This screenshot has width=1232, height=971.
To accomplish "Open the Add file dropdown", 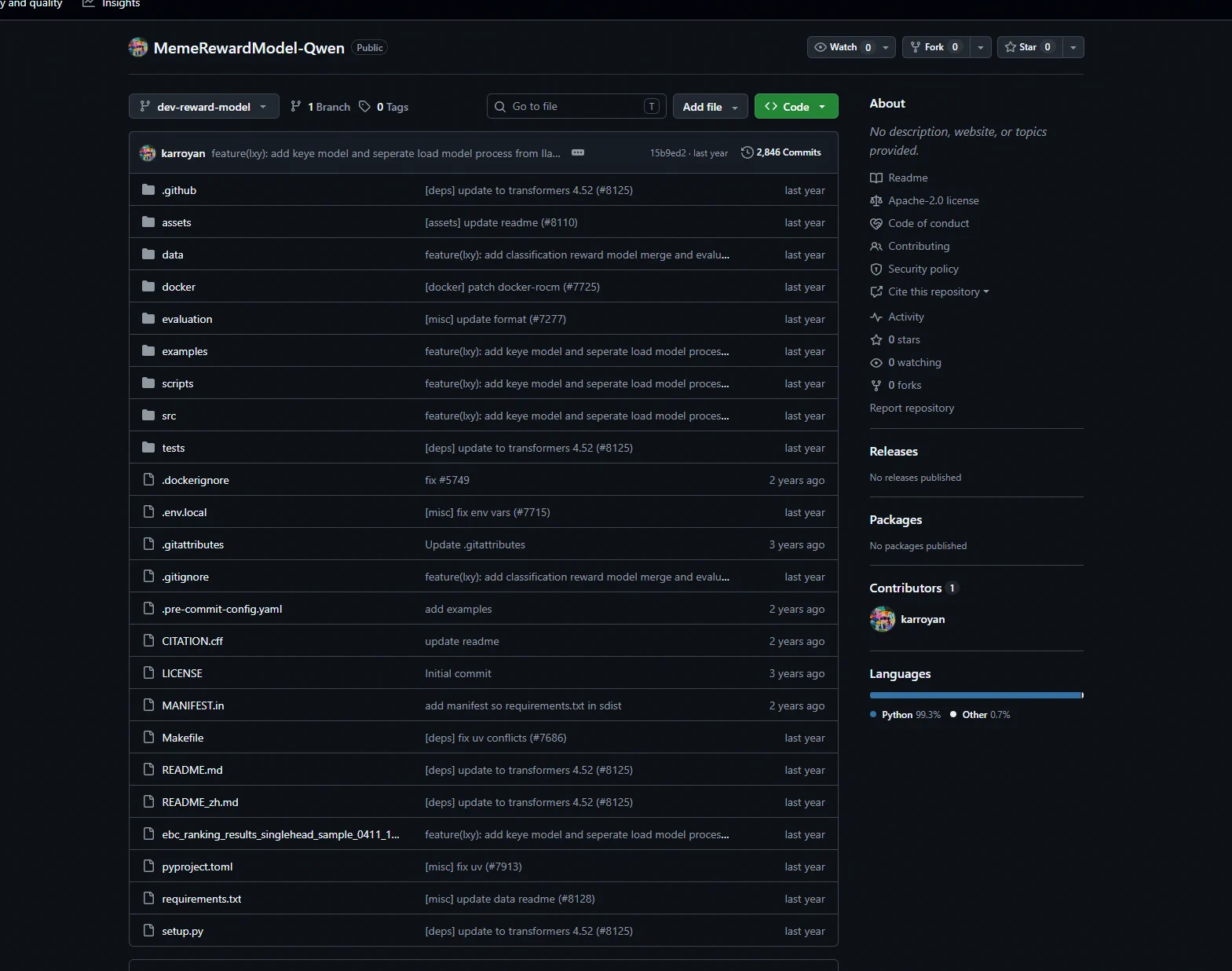I will (711, 107).
